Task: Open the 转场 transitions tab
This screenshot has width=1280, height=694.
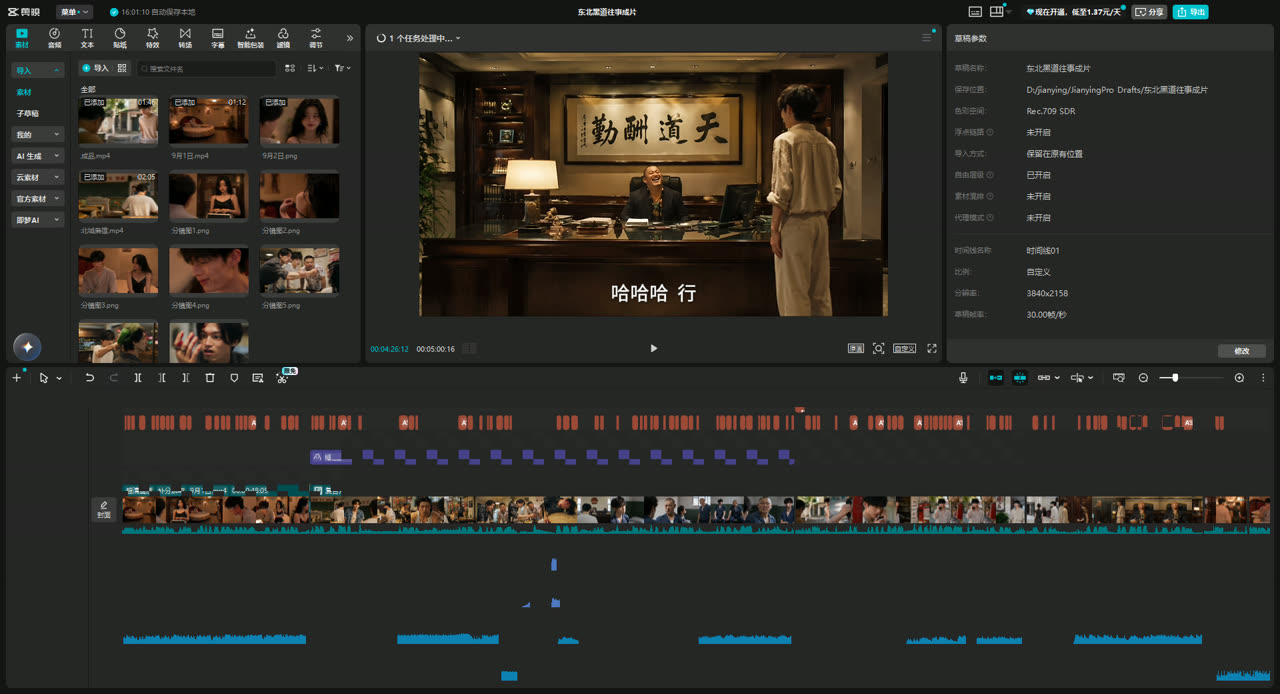Action: coord(185,38)
